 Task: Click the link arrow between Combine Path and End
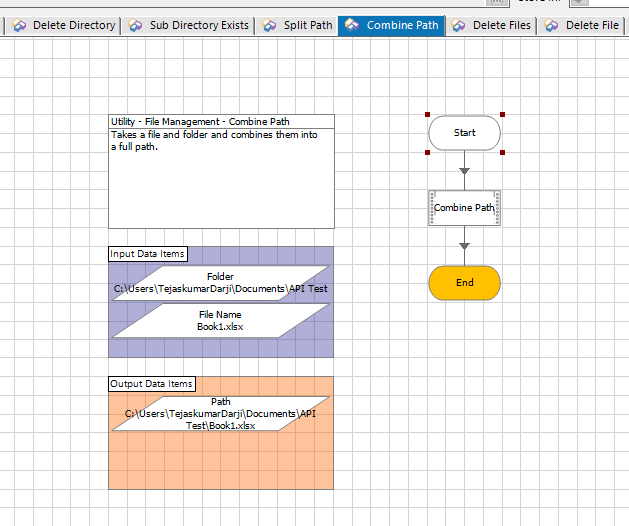pyautogui.click(x=464, y=246)
